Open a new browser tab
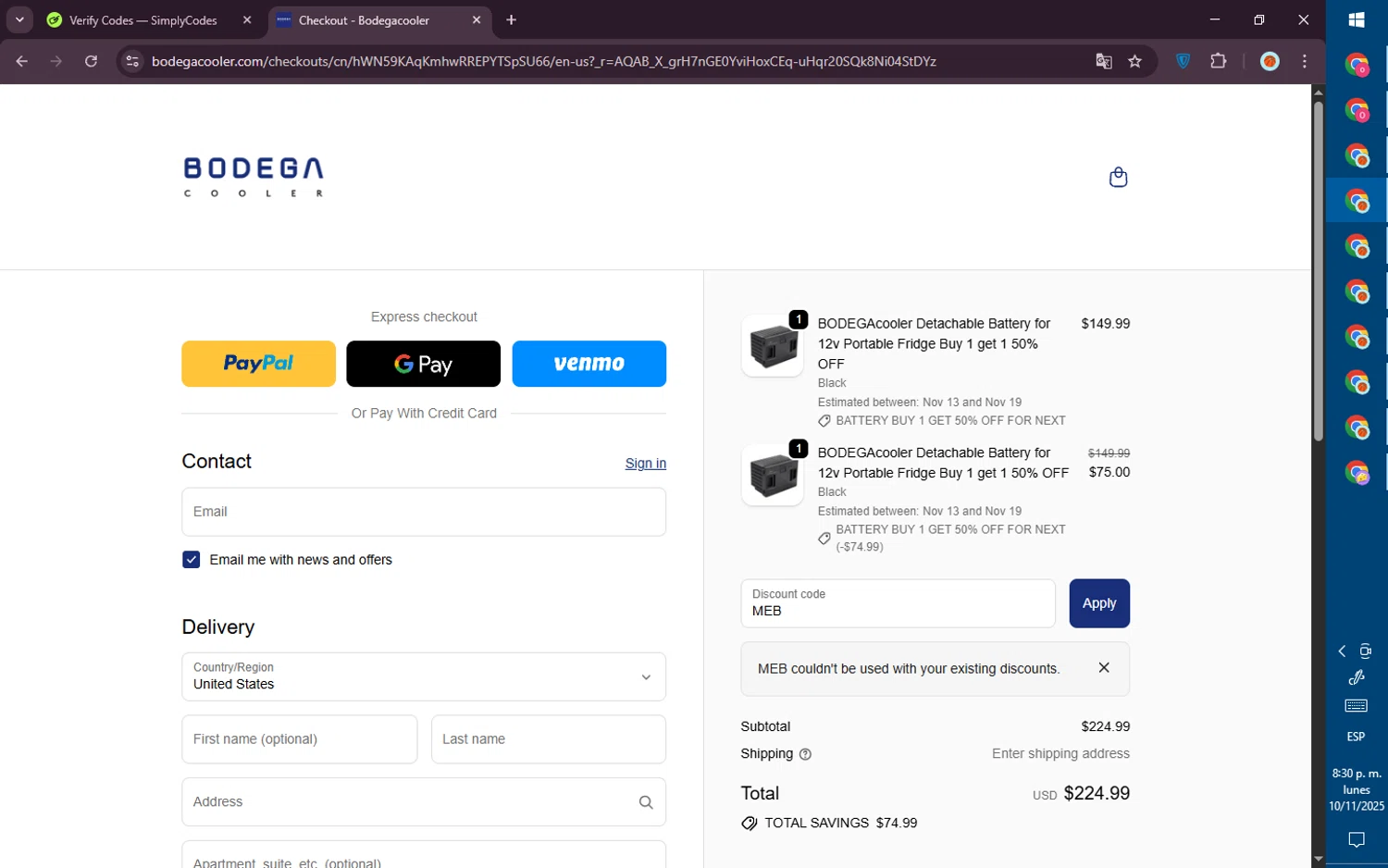The height and width of the screenshot is (868, 1388). coord(511,19)
